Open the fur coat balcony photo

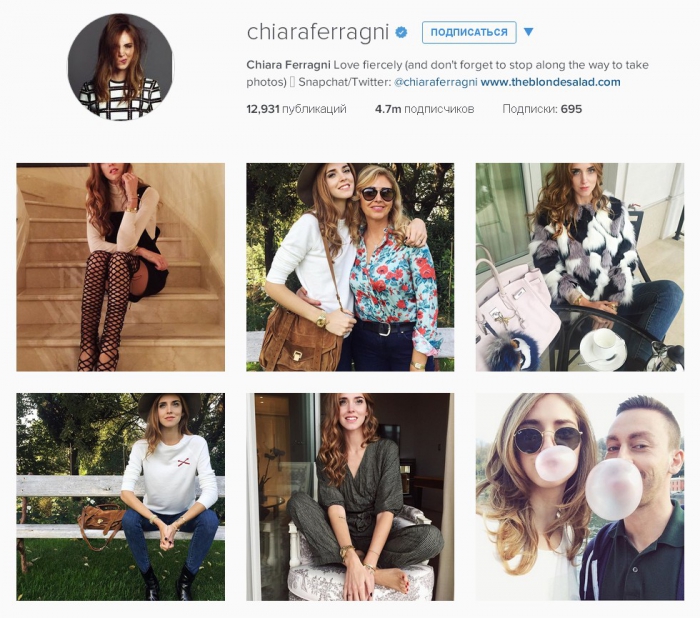tap(579, 267)
